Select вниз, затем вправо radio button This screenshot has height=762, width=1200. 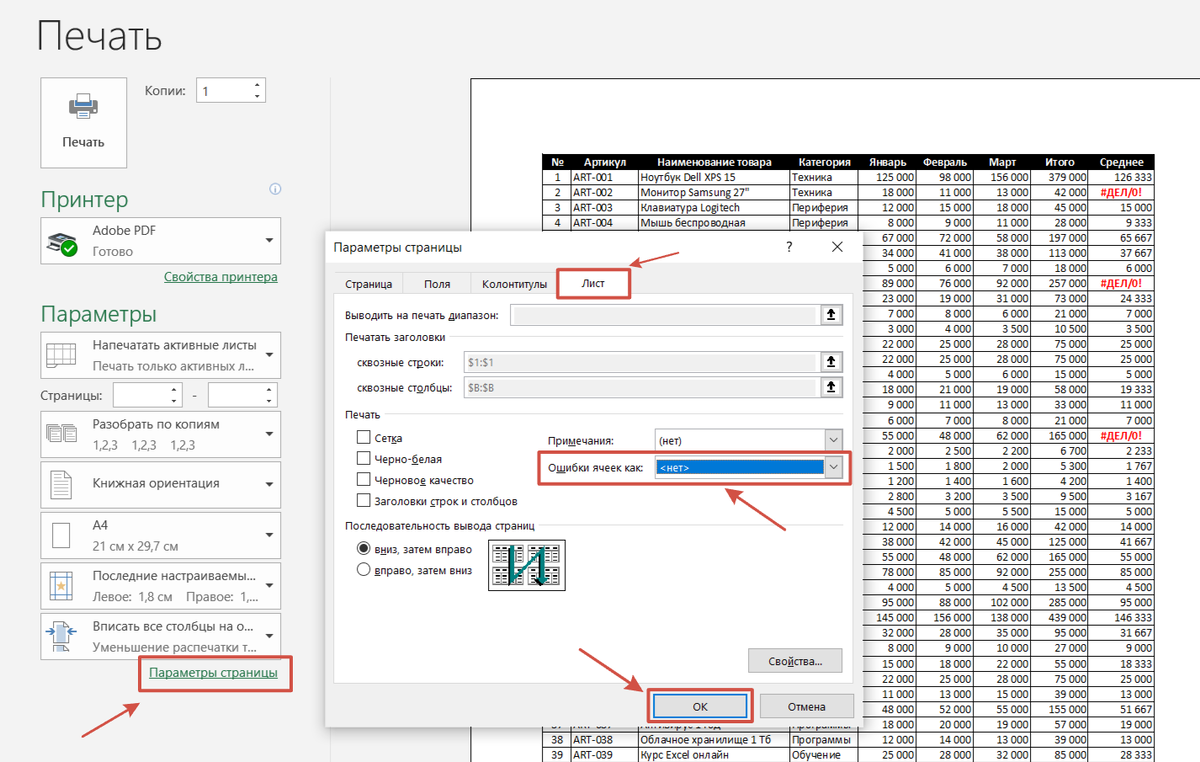[364, 549]
